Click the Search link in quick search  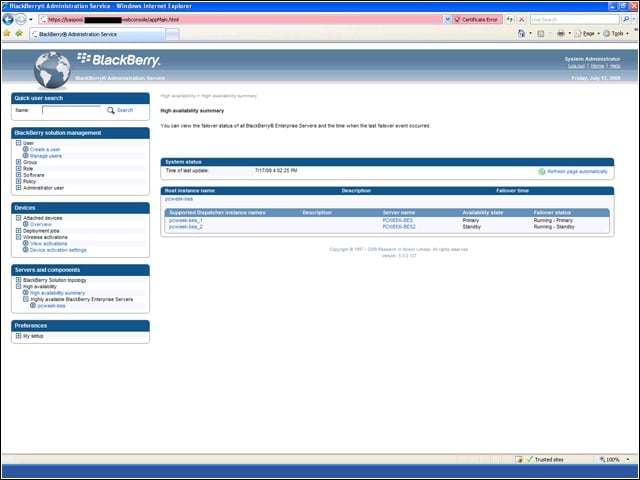[x=125, y=110]
